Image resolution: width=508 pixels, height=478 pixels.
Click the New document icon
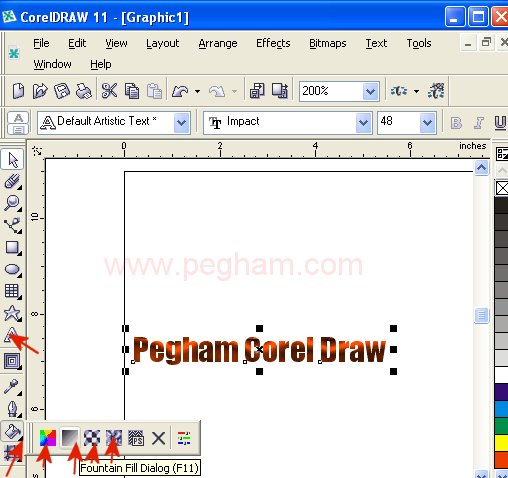click(x=18, y=91)
